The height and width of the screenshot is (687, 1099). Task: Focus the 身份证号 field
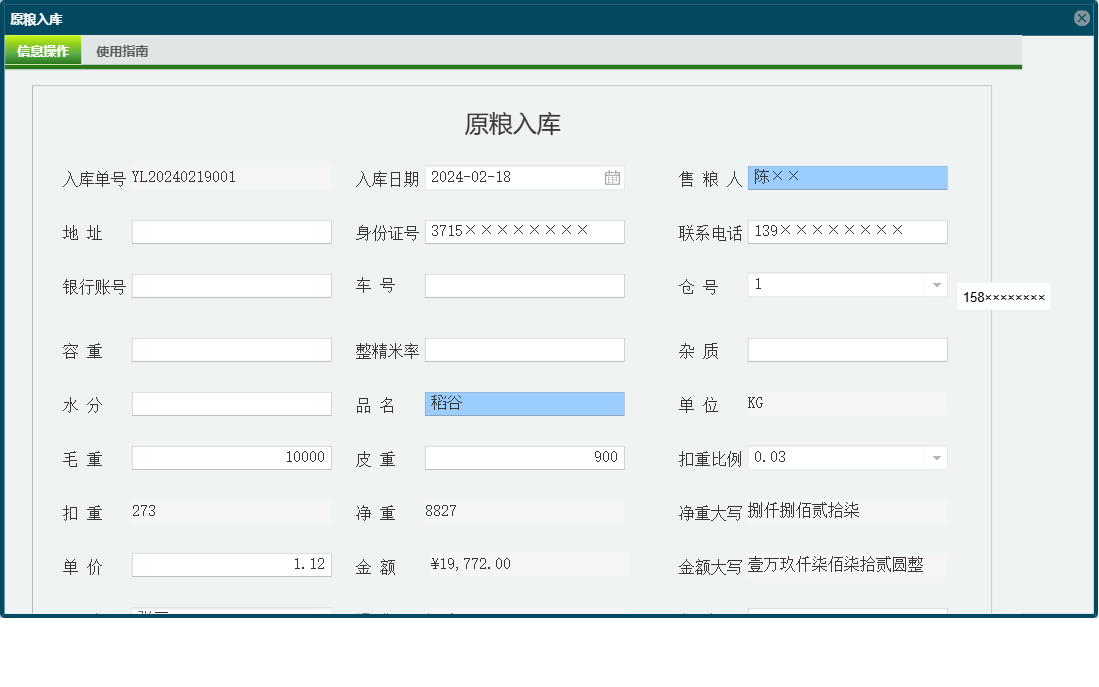point(524,231)
